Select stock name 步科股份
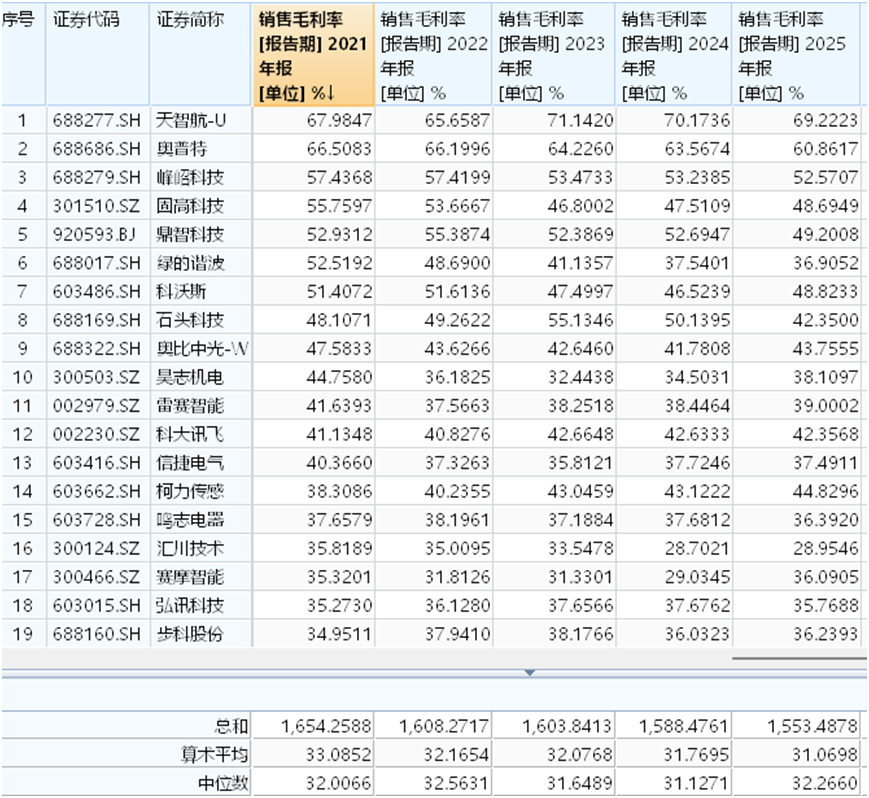Screen dimensions: 869x798 coord(190,634)
